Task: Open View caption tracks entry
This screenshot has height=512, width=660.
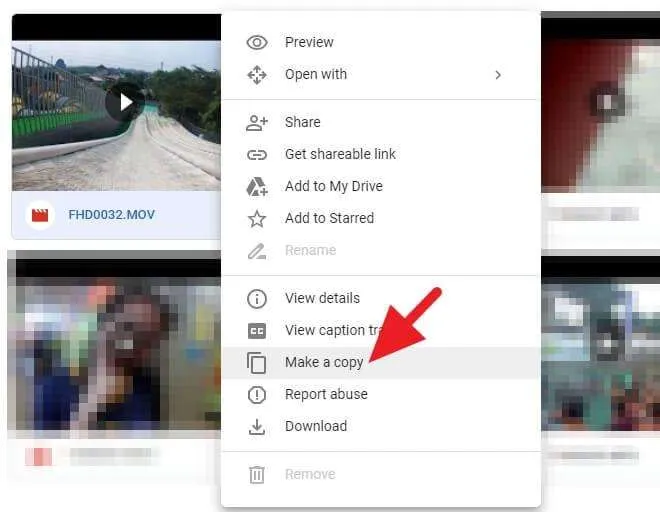Action: (381, 331)
